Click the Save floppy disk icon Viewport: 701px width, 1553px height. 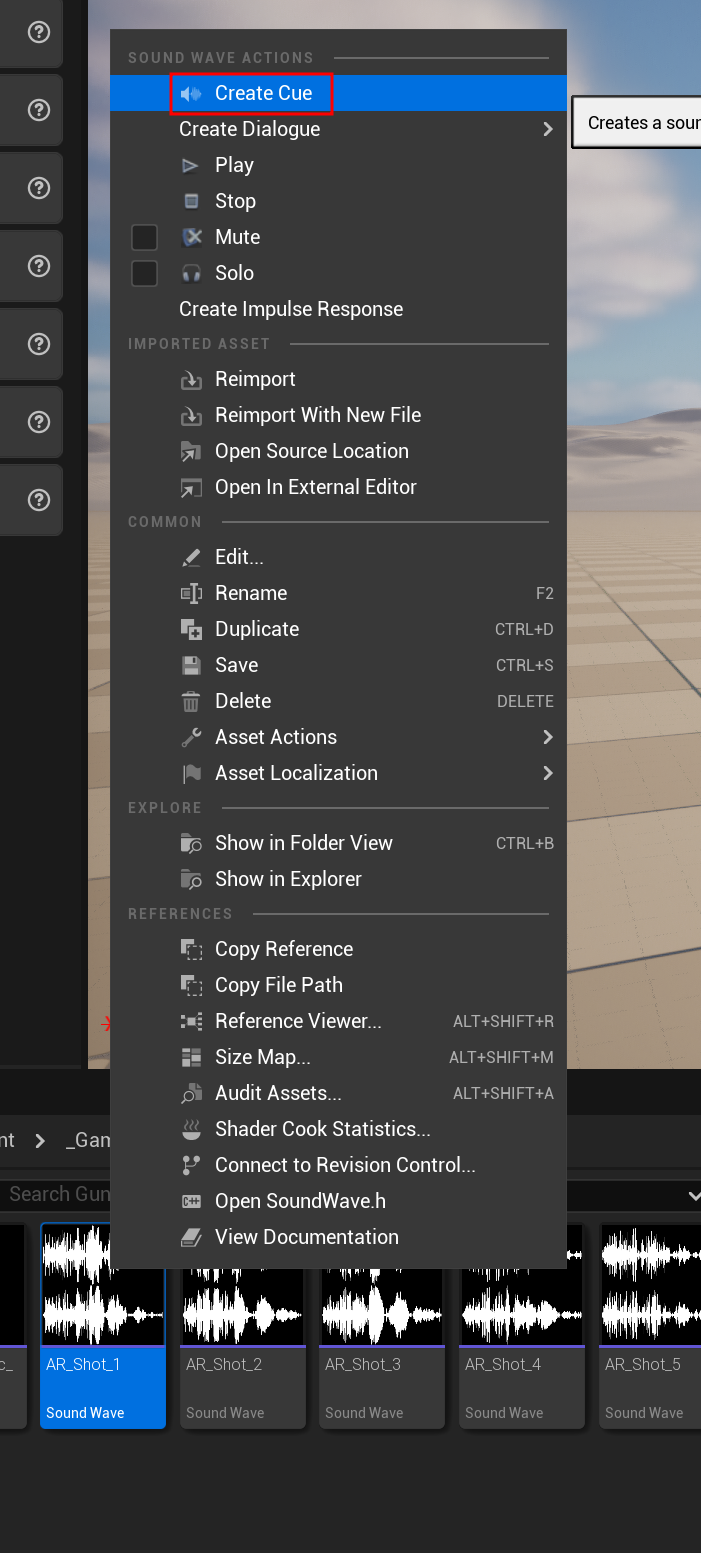191,666
